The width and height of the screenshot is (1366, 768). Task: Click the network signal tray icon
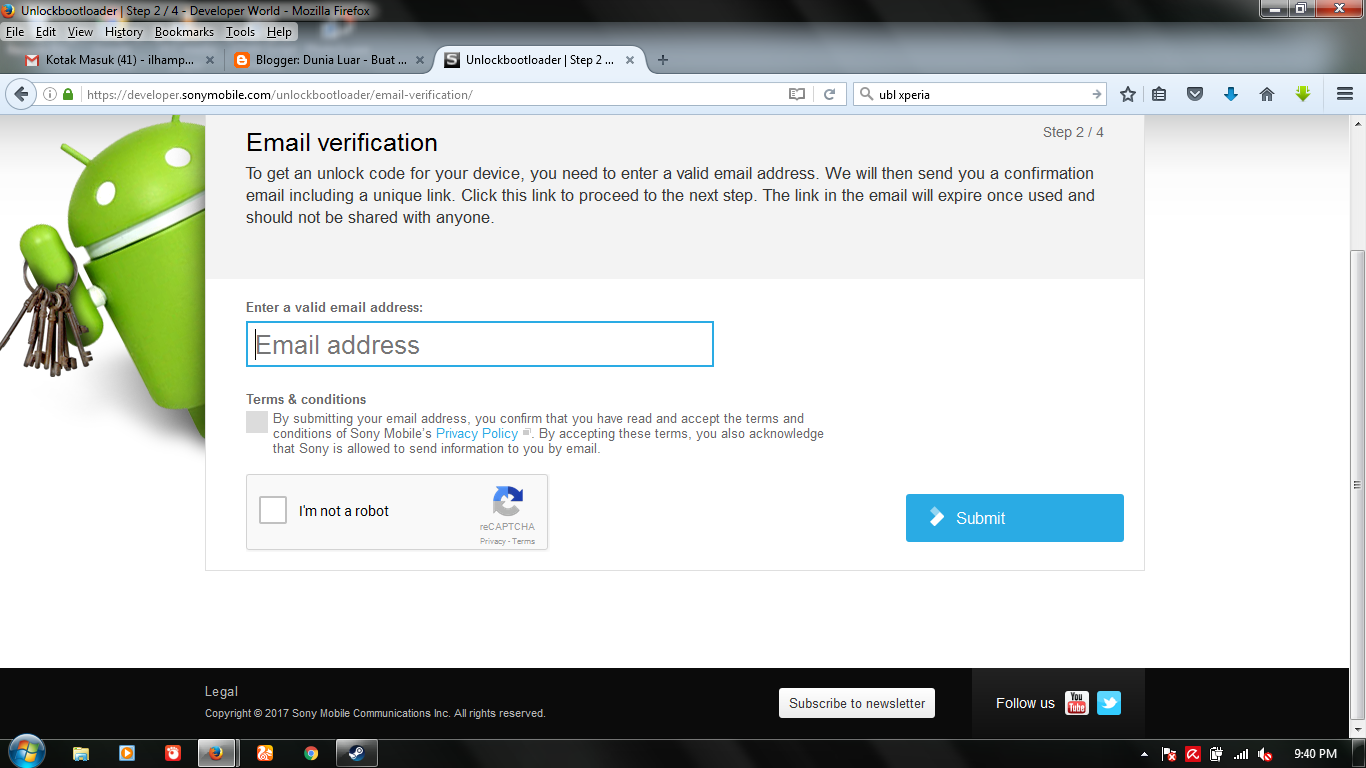point(1241,754)
